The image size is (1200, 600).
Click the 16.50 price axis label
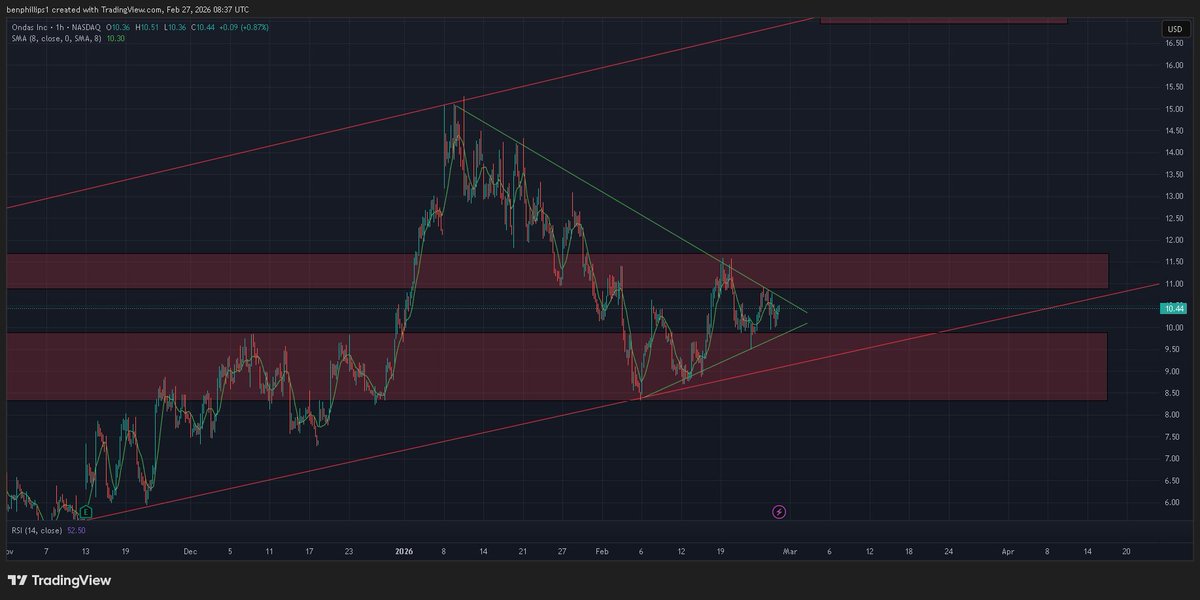point(1173,42)
